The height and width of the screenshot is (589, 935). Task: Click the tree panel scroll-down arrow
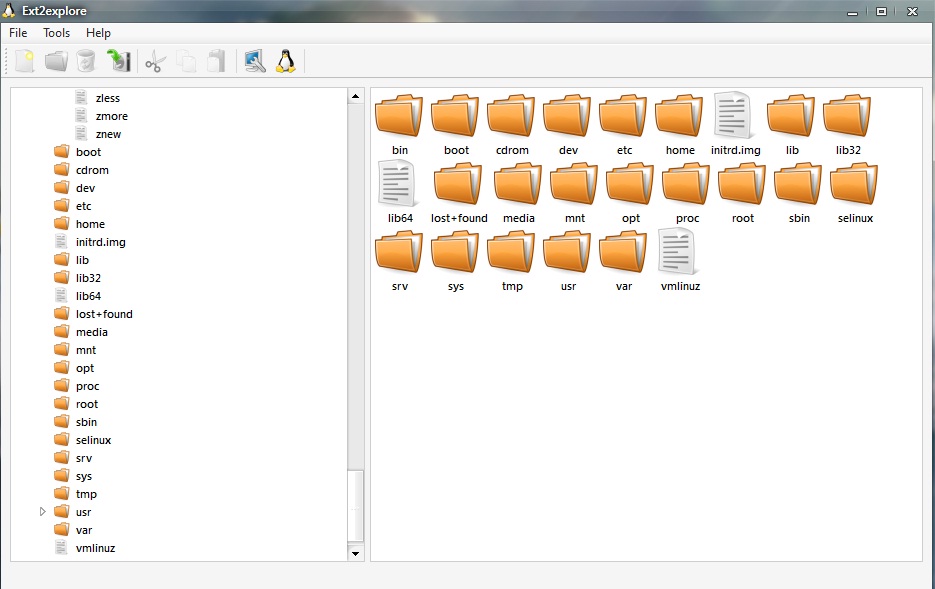[355, 552]
